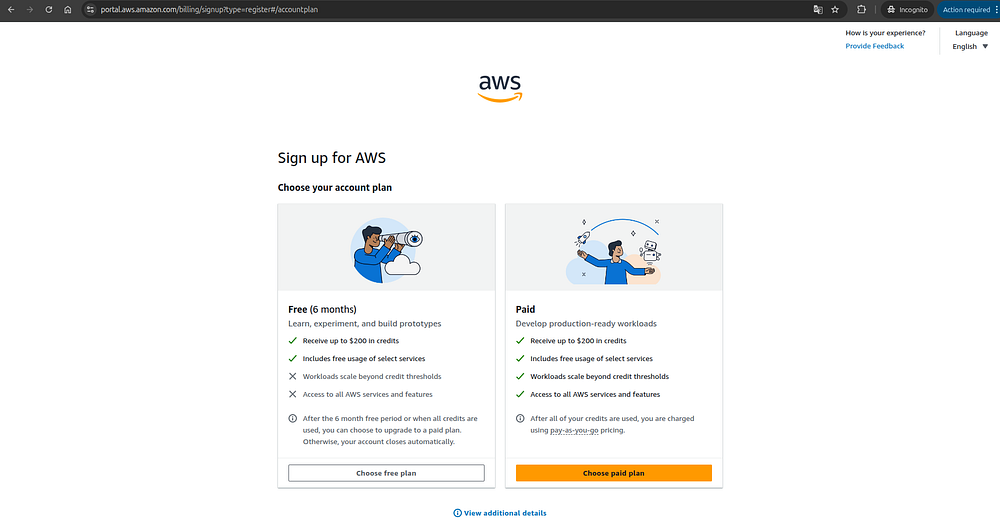This screenshot has height=523, width=1000.
Task: Expand View additional details
Action: [x=500, y=513]
